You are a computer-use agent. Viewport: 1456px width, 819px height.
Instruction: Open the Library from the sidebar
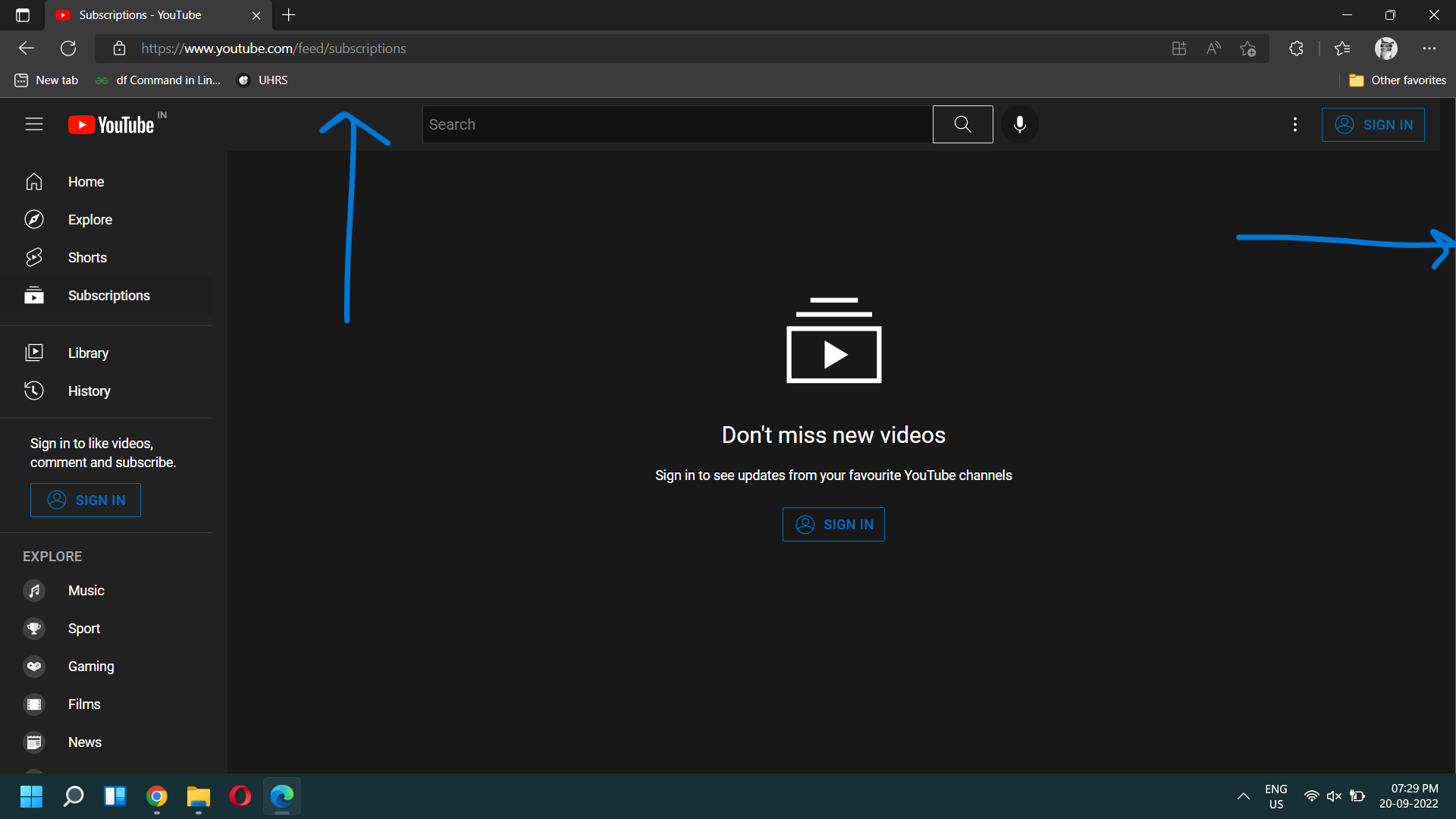(88, 353)
